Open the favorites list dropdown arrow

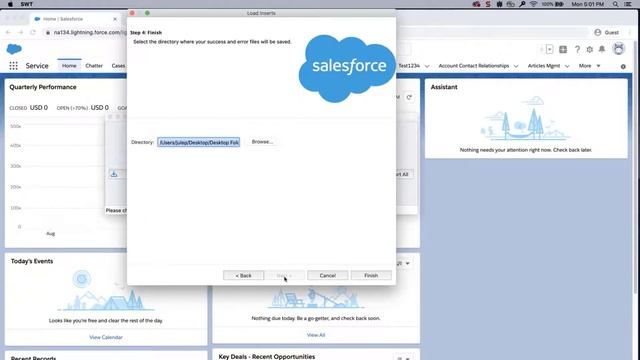point(550,49)
